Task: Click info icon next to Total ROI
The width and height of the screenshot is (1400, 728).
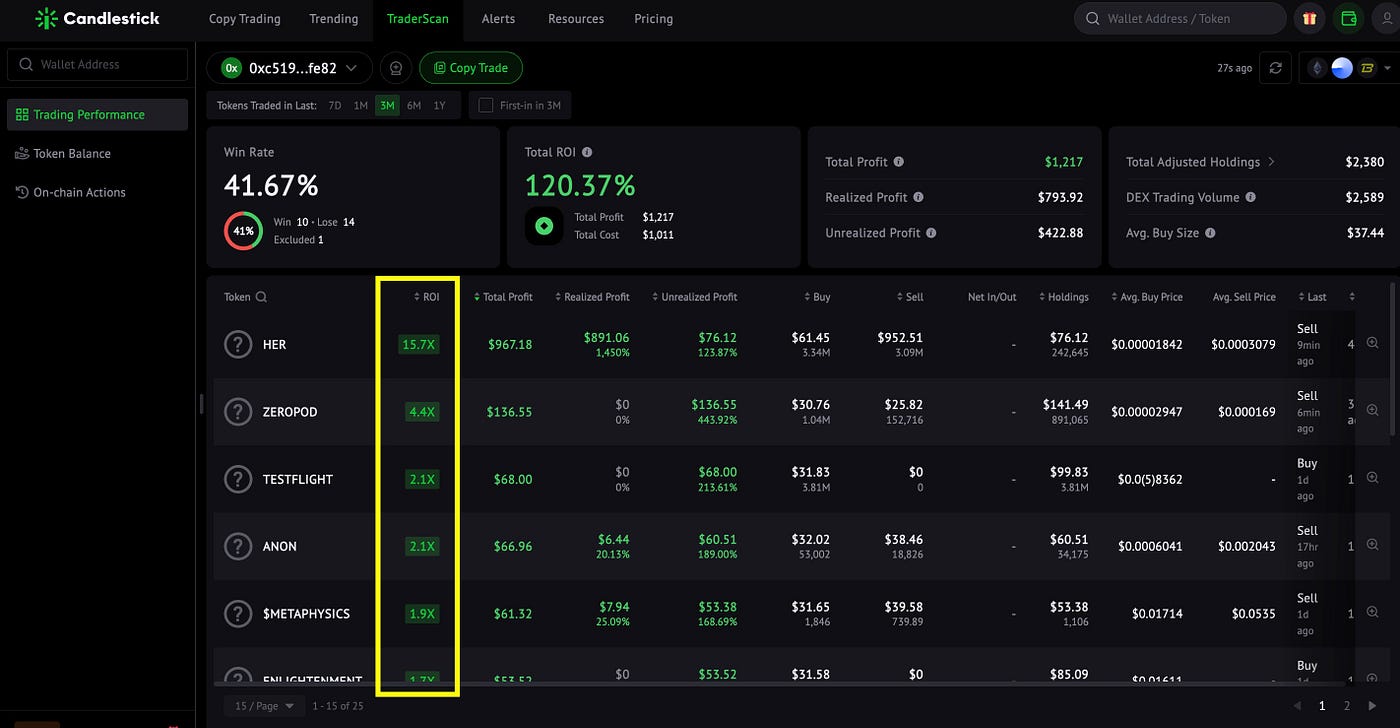Action: pos(587,152)
